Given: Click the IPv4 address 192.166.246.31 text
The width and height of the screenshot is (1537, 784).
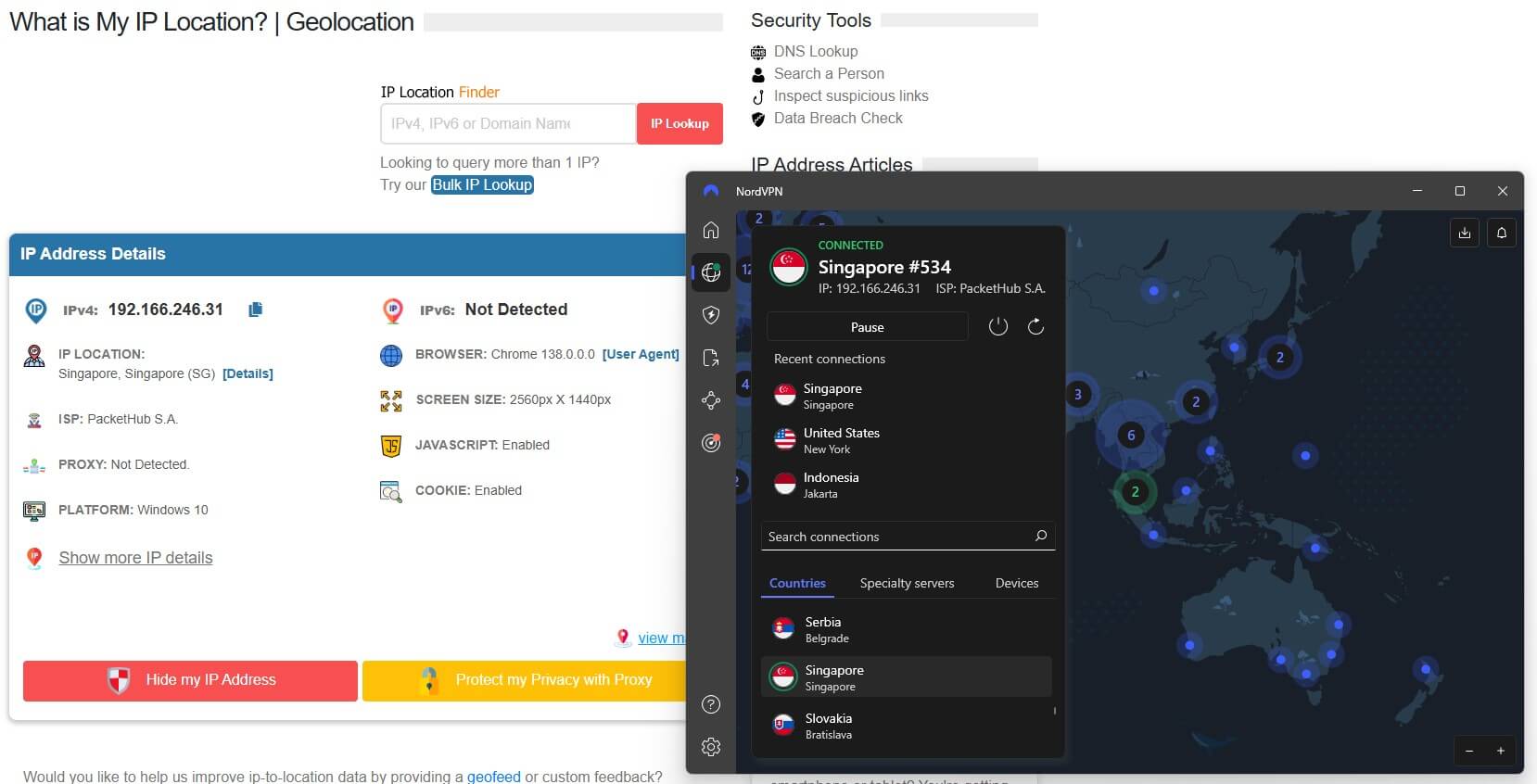Looking at the screenshot, I should [166, 310].
